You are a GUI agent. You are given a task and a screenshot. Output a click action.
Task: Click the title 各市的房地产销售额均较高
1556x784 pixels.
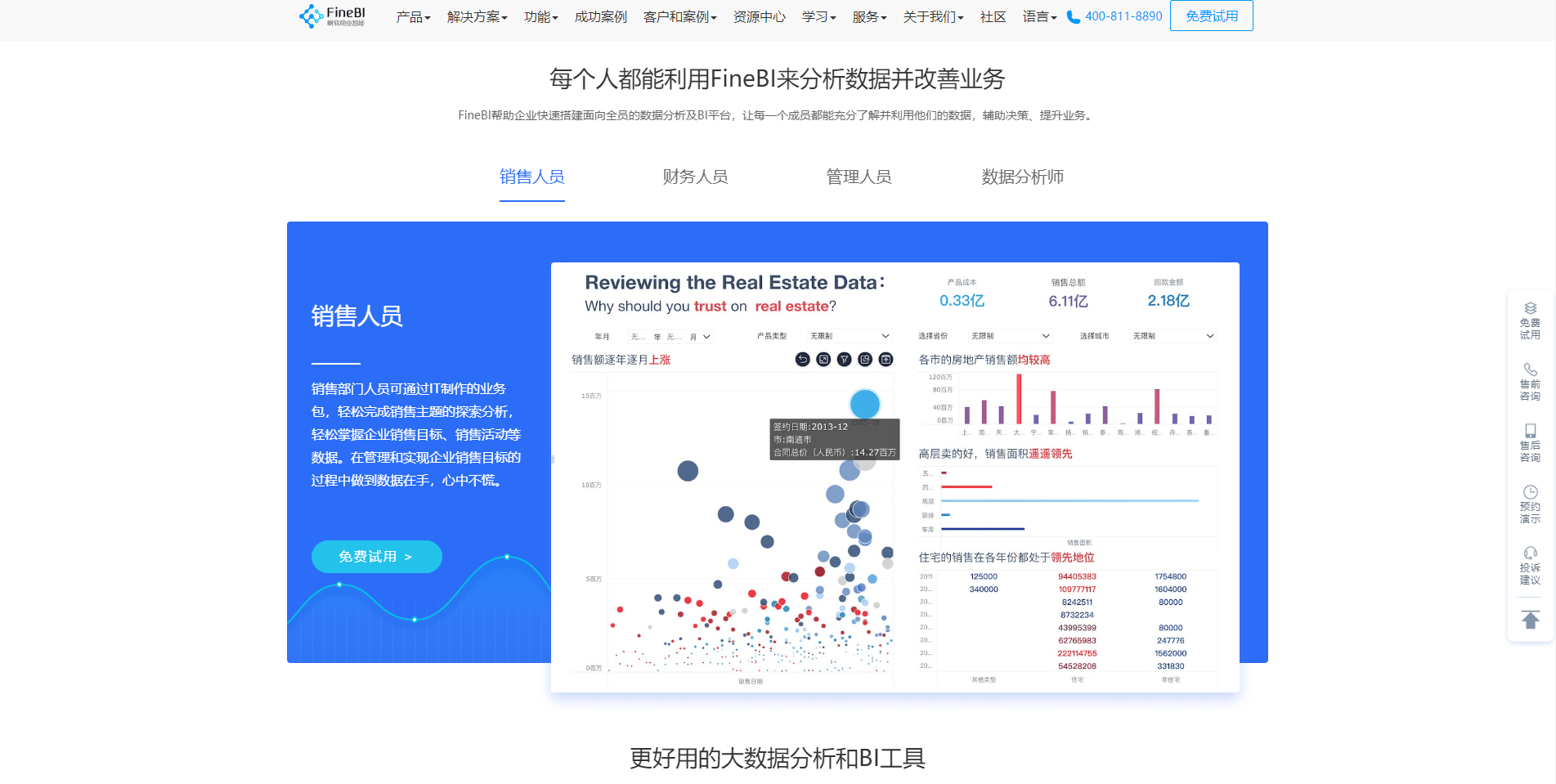[x=984, y=360]
